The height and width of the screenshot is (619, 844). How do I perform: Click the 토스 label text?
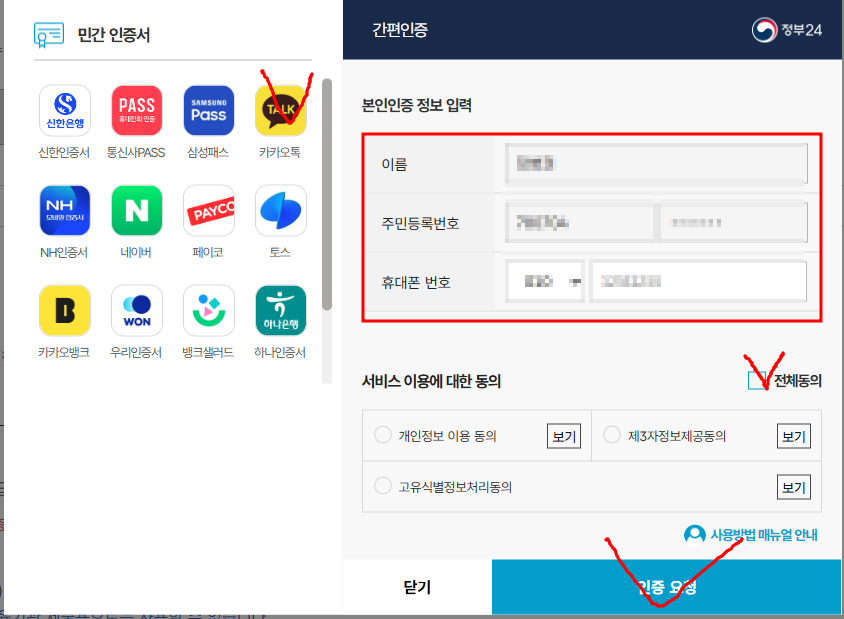coord(280,252)
